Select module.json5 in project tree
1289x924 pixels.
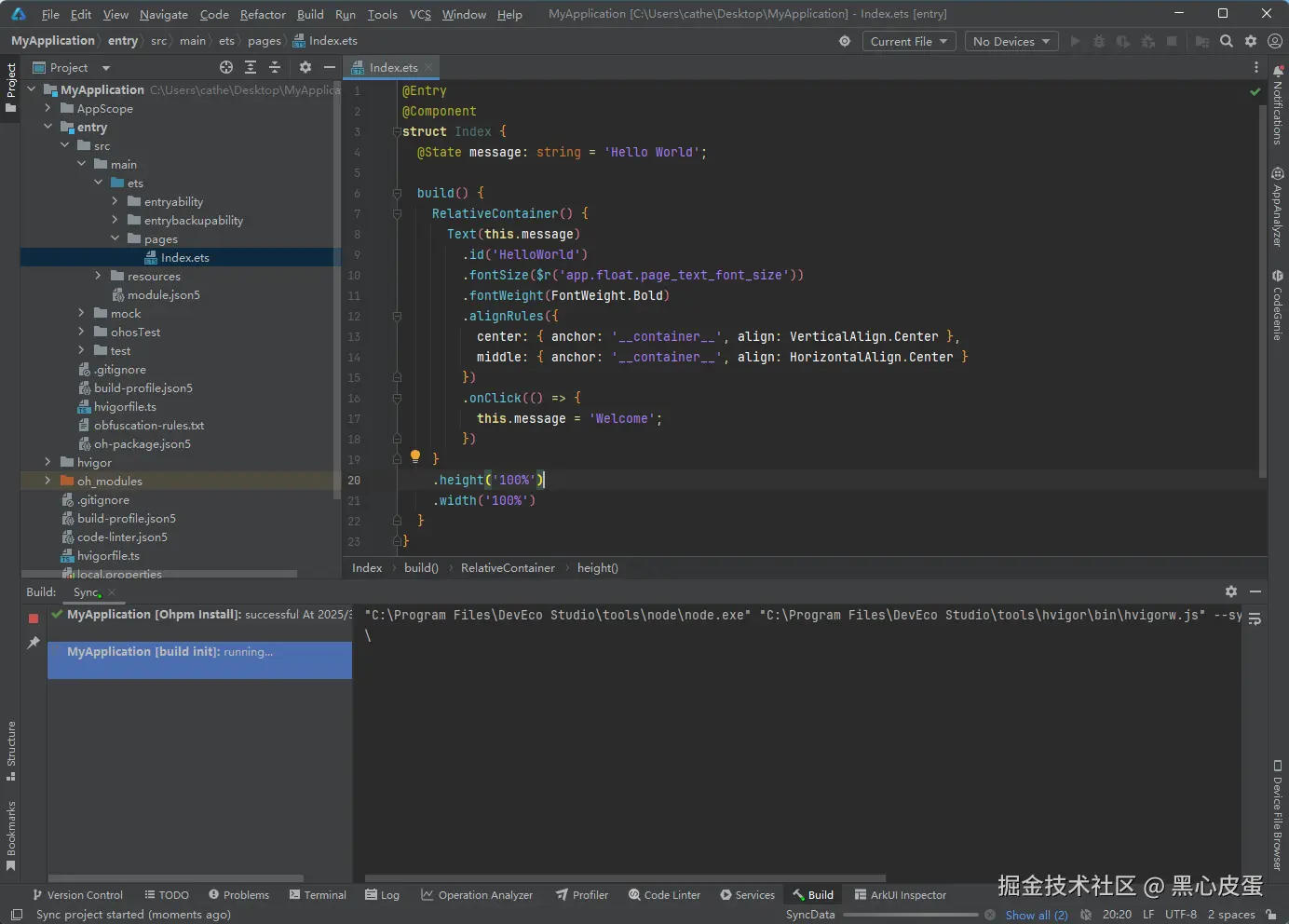(x=163, y=295)
